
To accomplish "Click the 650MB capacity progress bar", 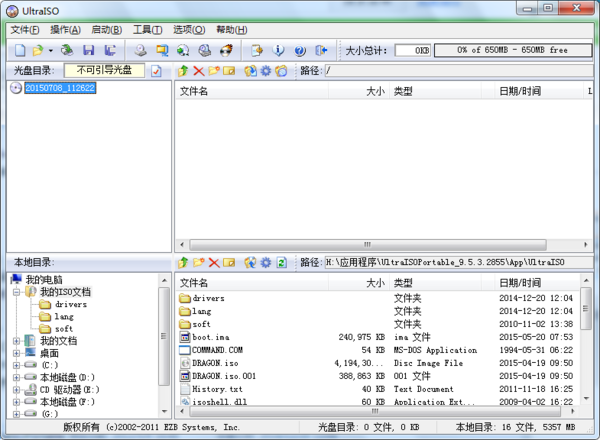I will pos(513,50).
